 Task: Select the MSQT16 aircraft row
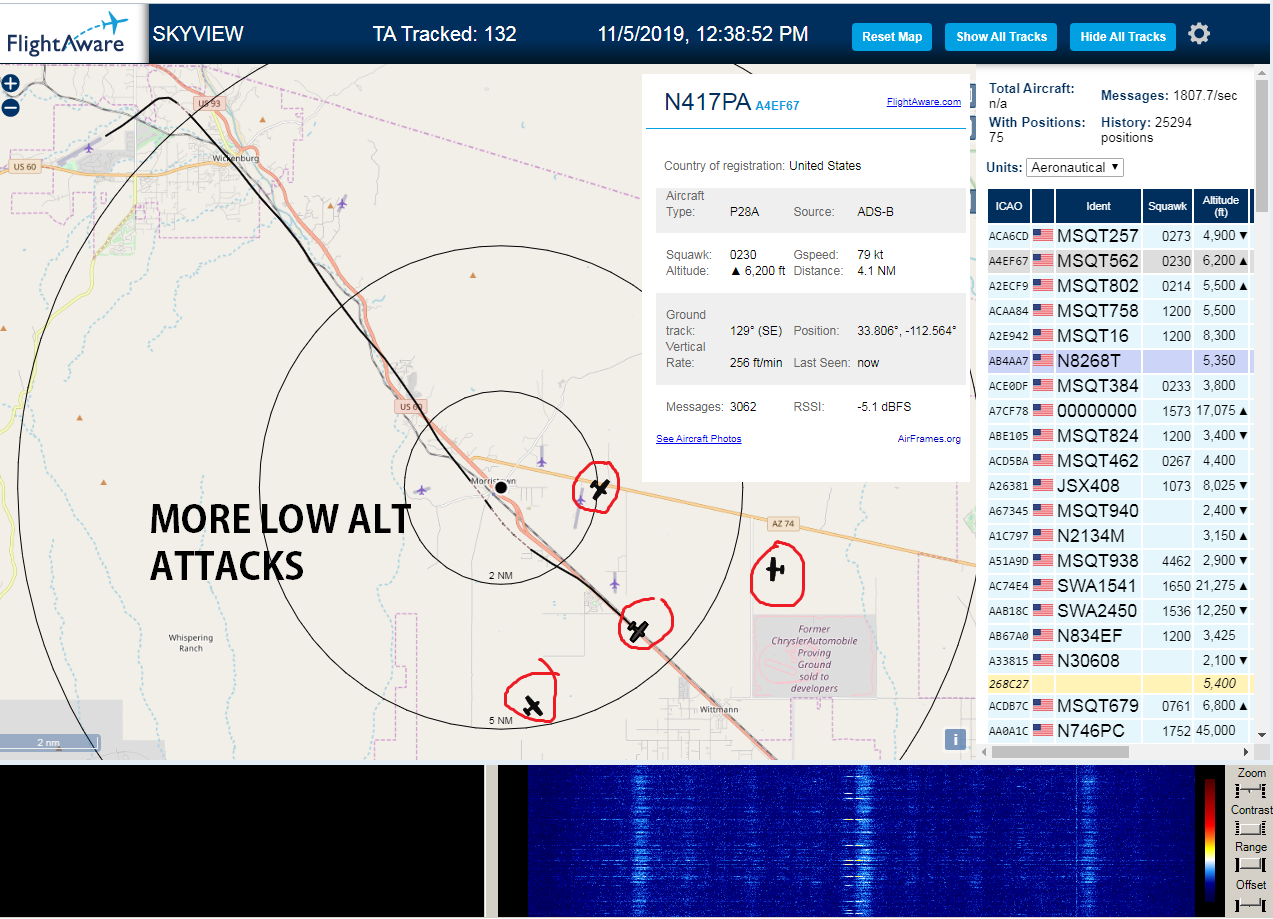click(1119, 336)
